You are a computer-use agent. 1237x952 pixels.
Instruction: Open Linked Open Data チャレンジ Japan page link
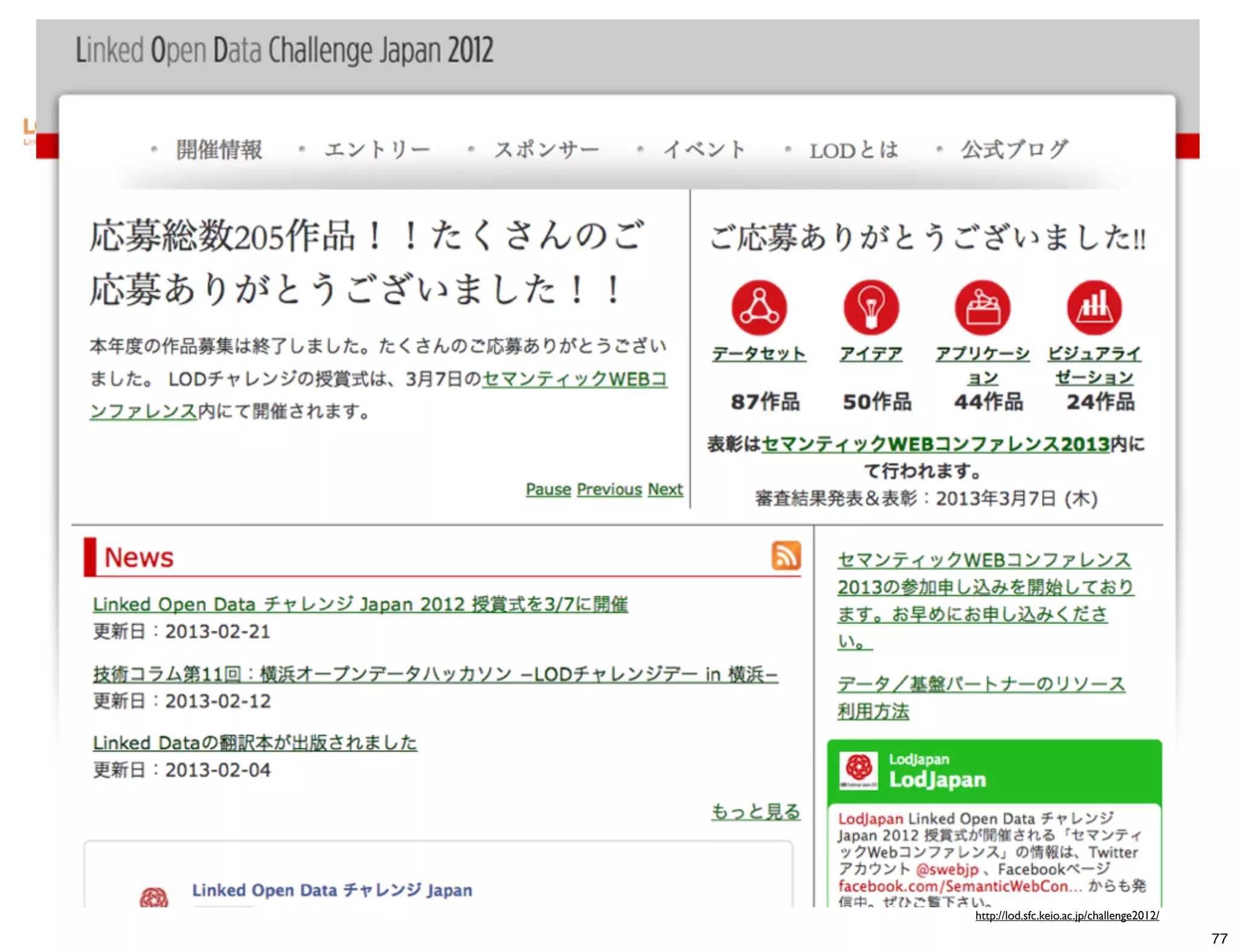(x=332, y=890)
